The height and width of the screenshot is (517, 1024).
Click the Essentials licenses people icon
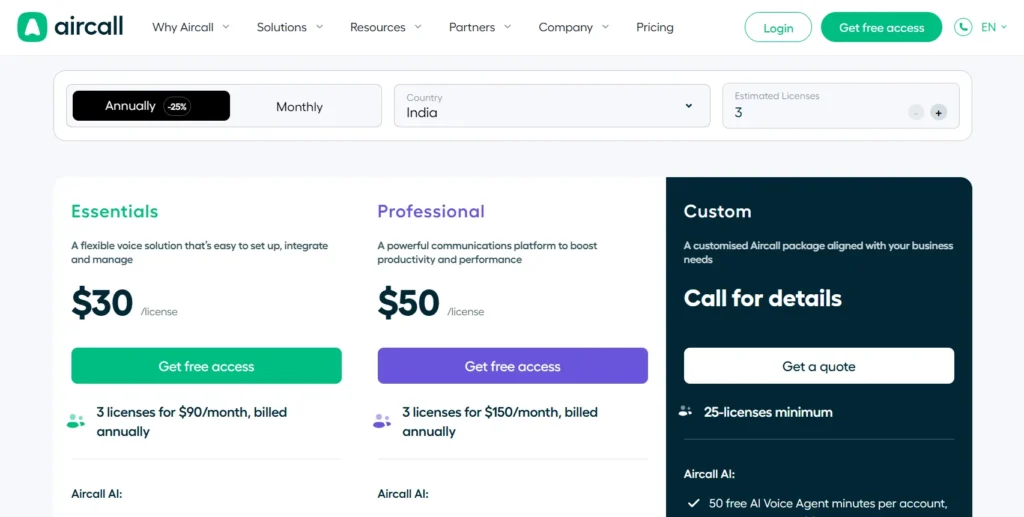(76, 421)
